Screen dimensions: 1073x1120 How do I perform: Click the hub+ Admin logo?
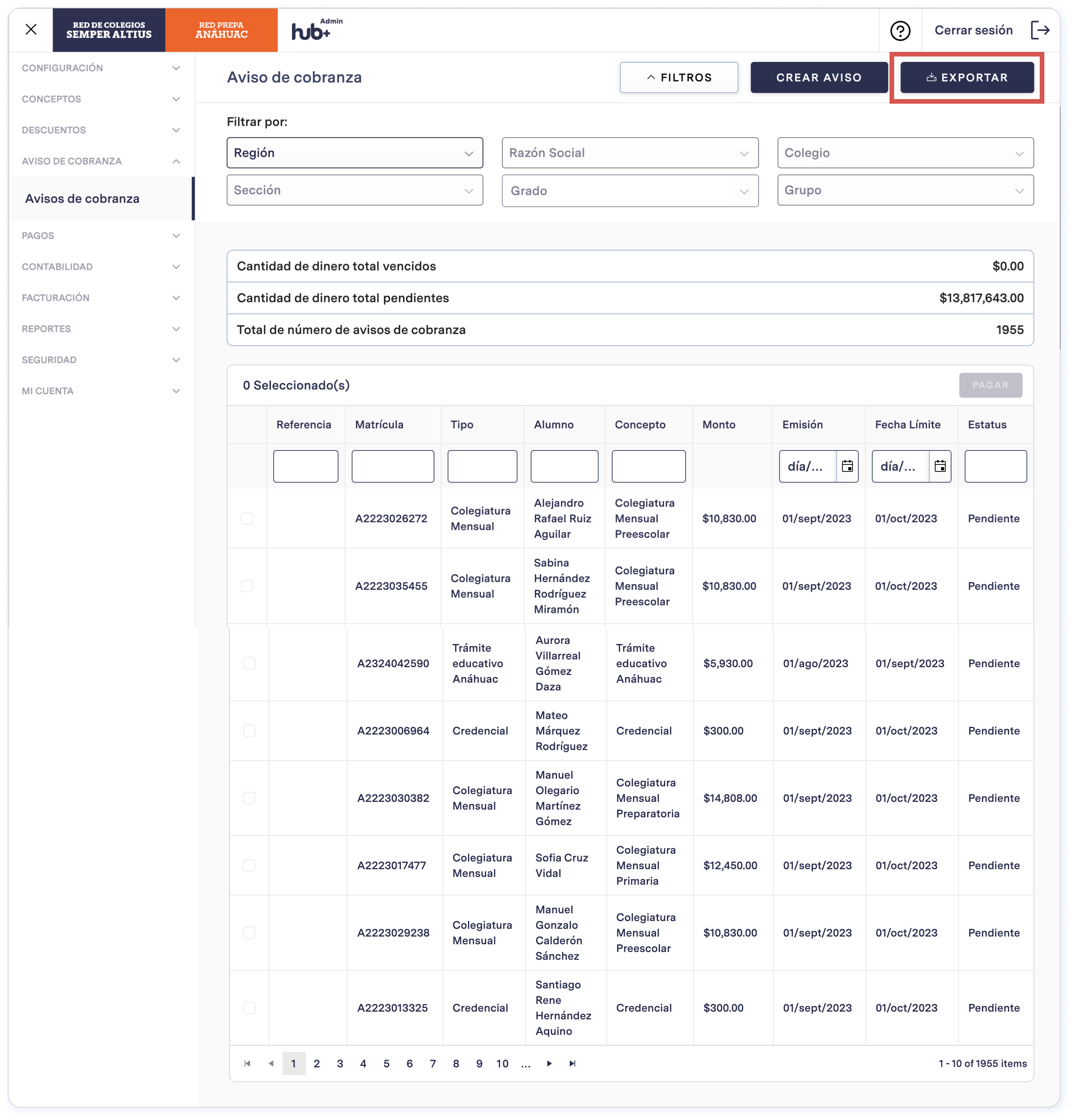point(317,29)
